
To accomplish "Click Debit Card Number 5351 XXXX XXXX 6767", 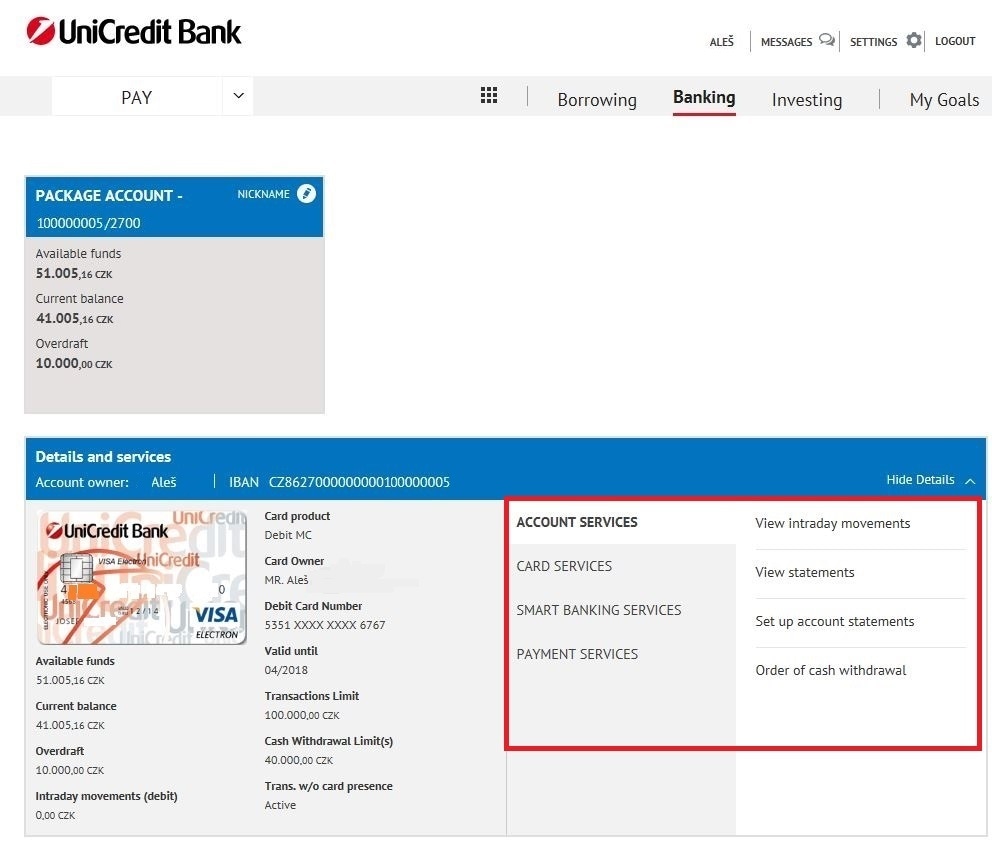I will click(325, 625).
